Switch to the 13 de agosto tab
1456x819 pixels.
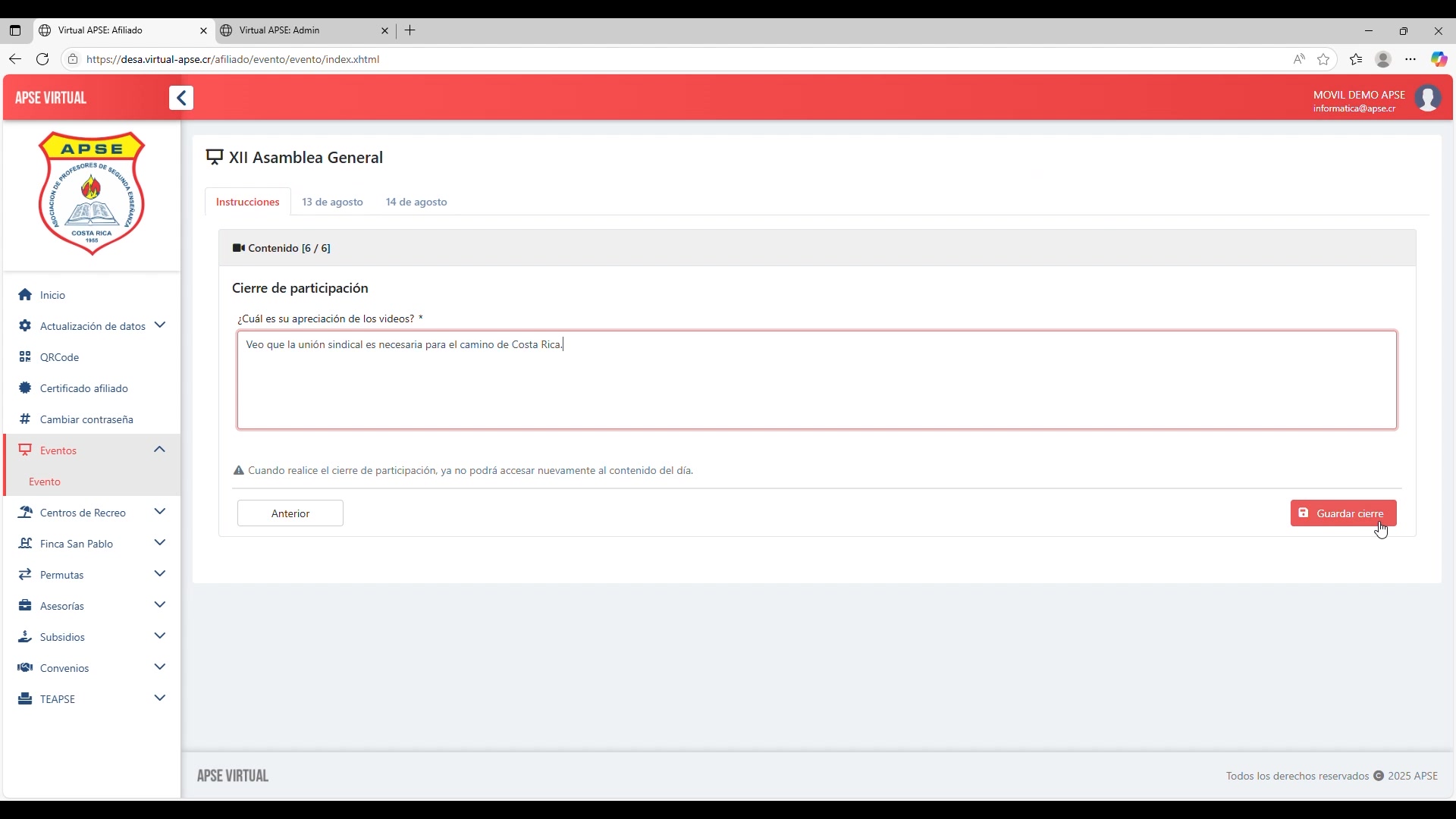click(332, 202)
